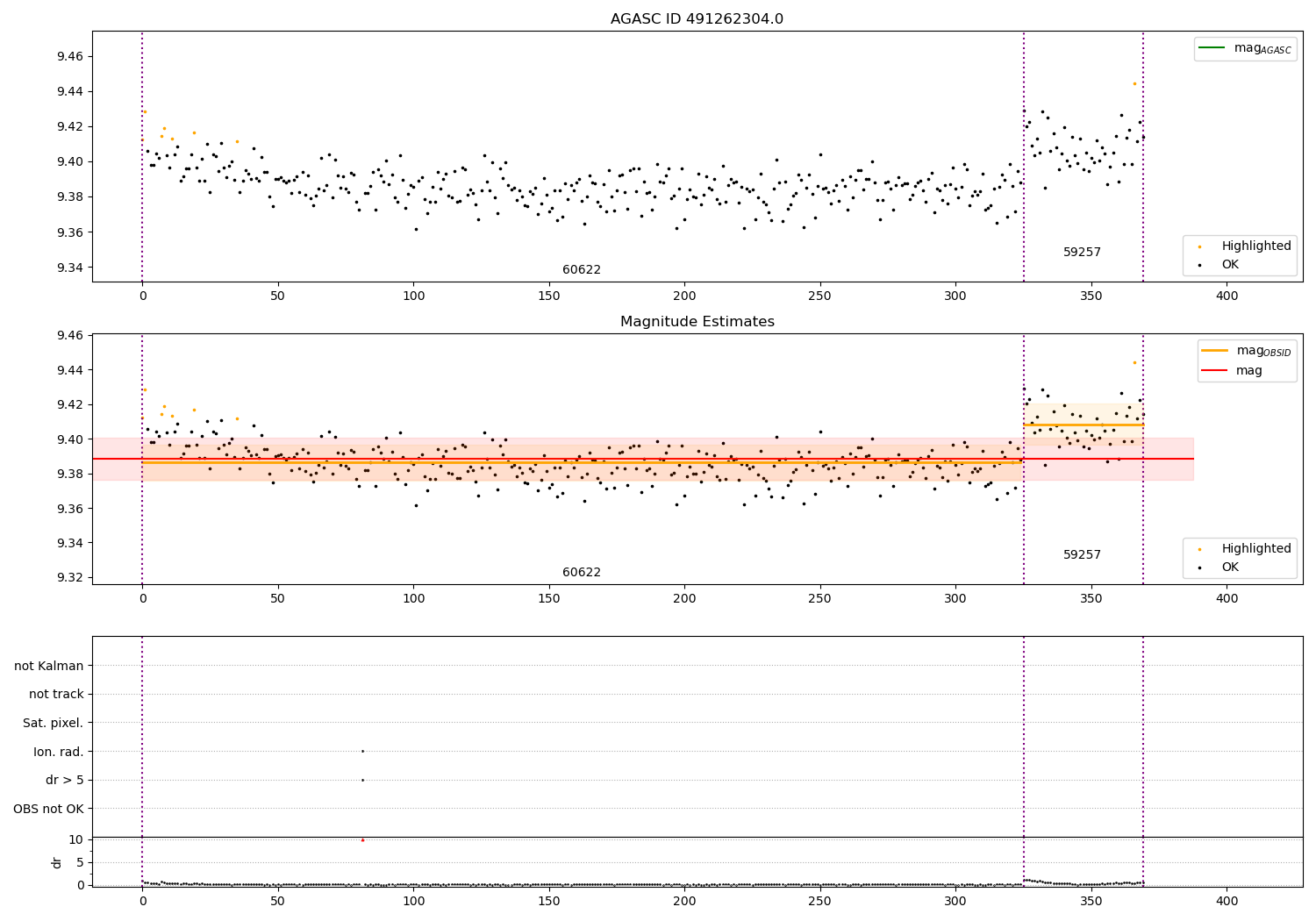The width and height of the screenshot is (1316, 921).
Task: Click Highlighted legend entry in AGASC ID plot
Action: point(1245,246)
